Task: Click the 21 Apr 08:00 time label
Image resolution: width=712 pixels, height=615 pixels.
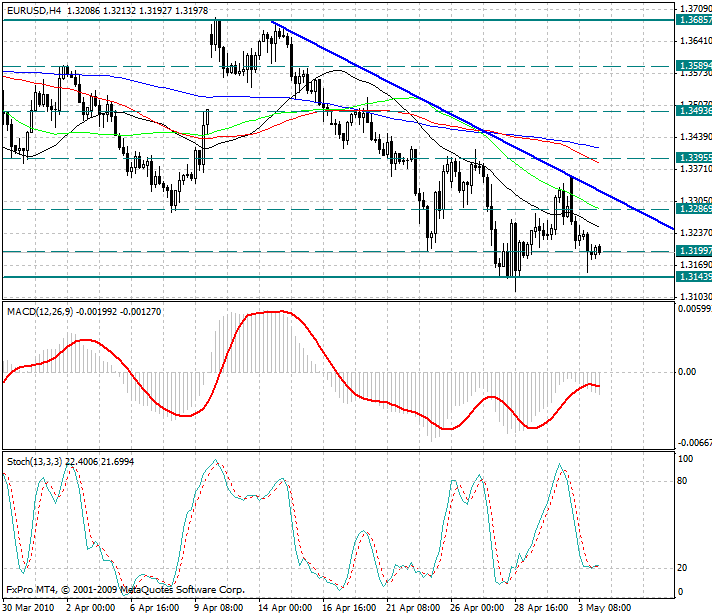Action: click(x=413, y=608)
